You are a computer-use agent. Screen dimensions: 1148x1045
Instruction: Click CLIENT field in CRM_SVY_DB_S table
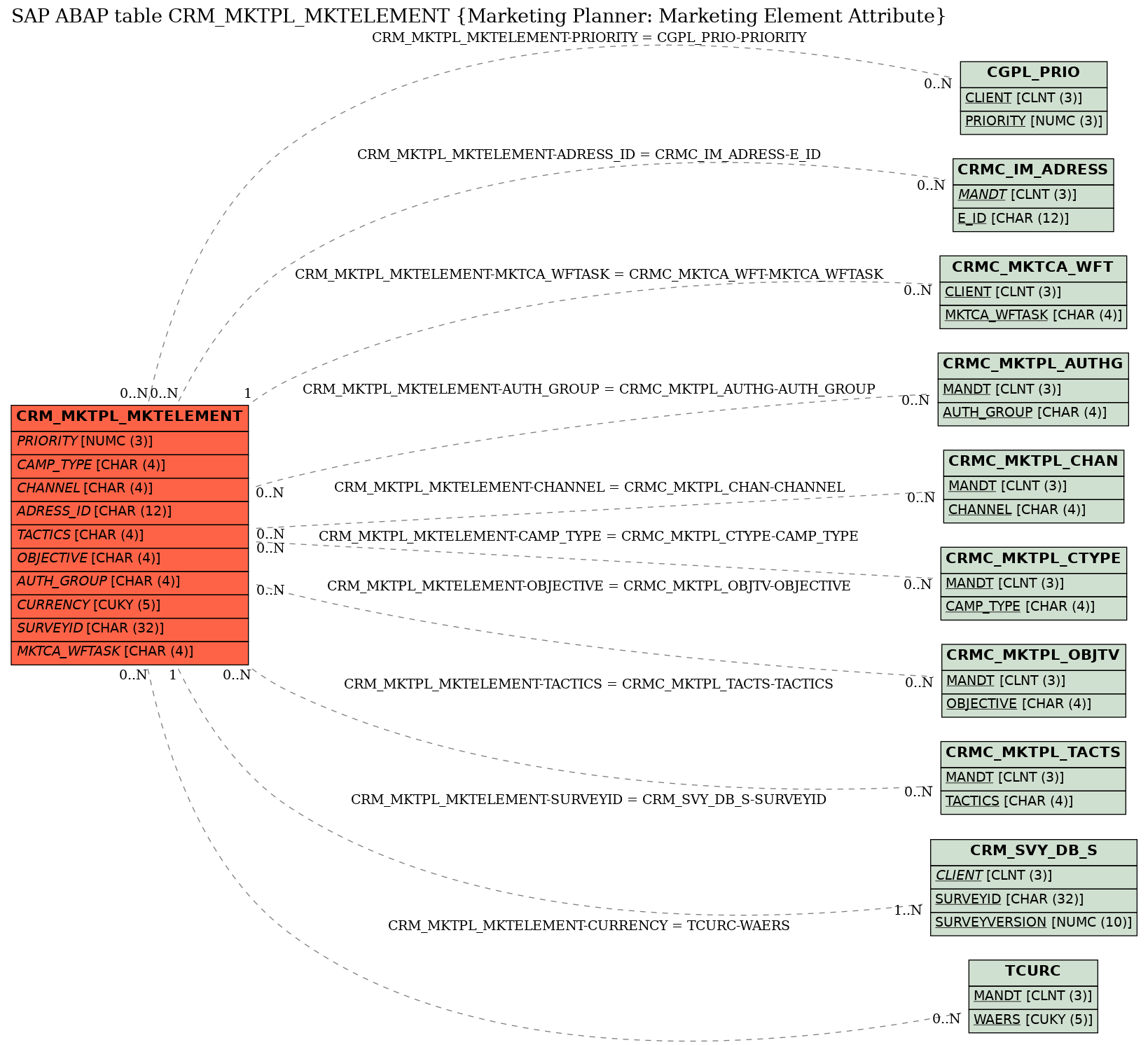(1033, 877)
